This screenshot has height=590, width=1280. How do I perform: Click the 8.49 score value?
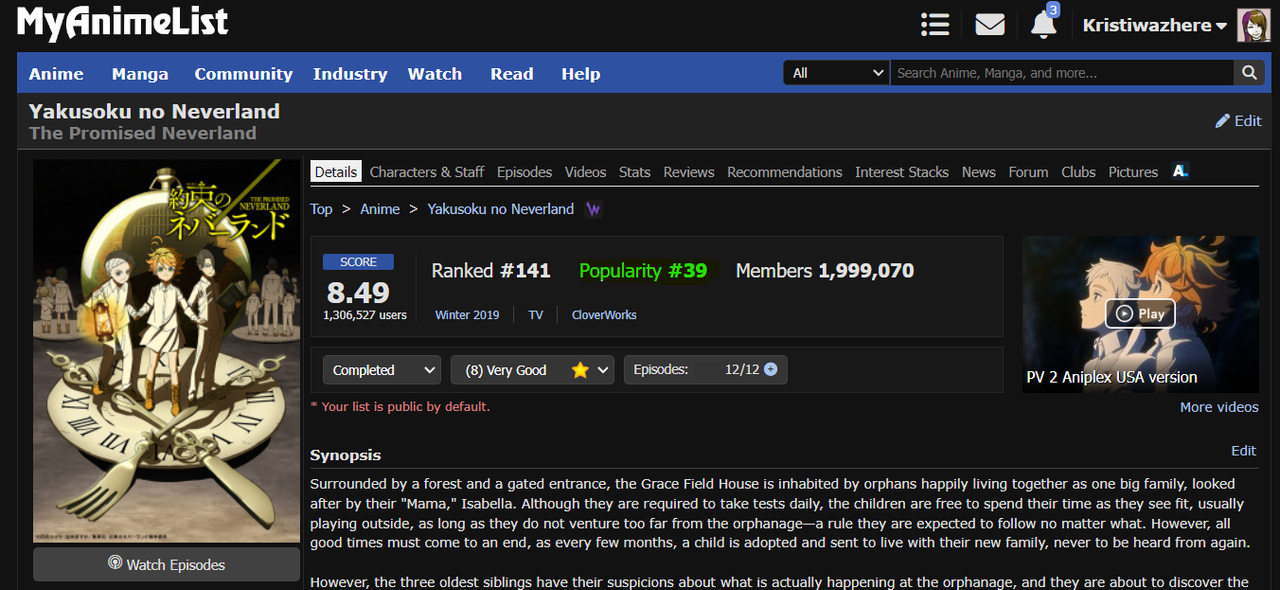point(358,292)
